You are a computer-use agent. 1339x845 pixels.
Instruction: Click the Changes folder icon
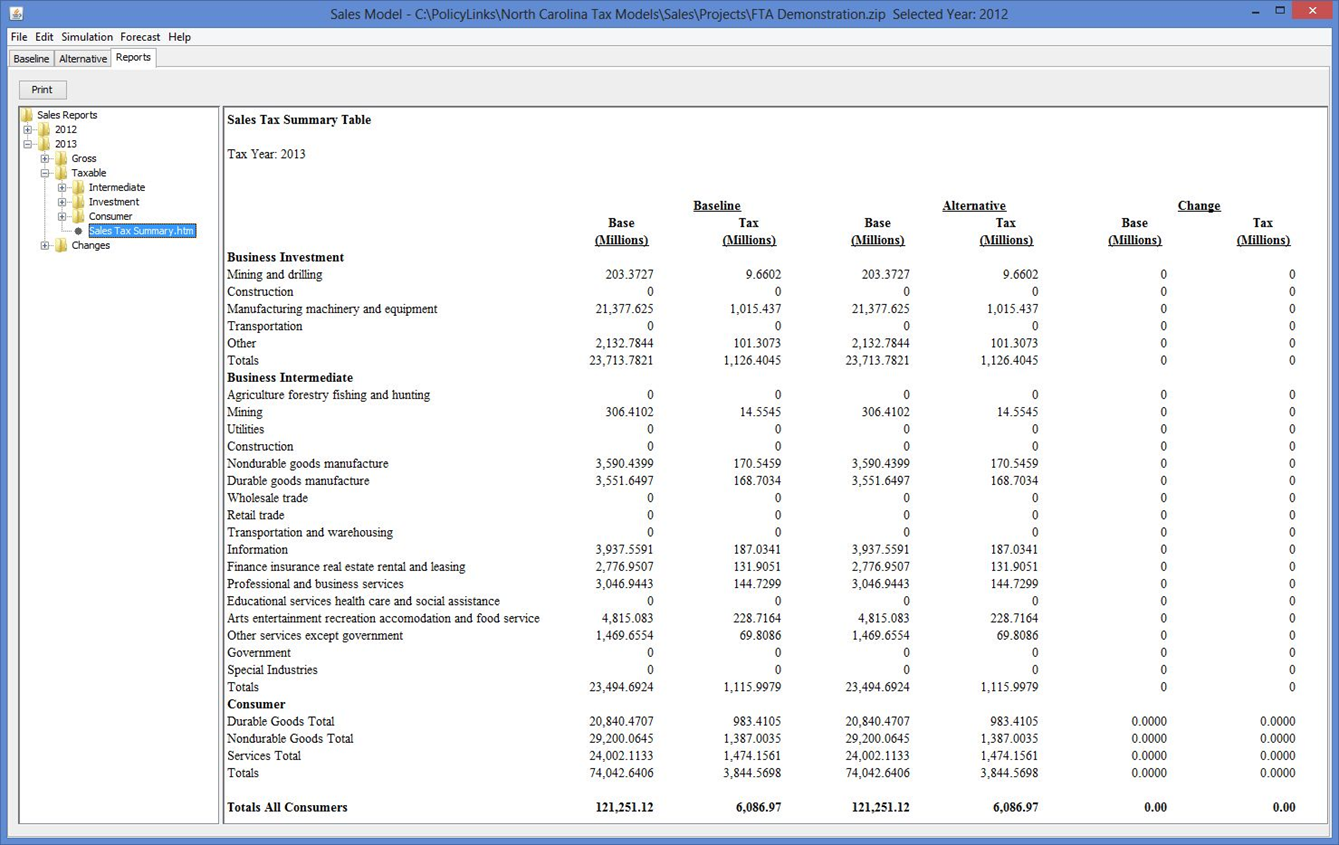pos(62,245)
